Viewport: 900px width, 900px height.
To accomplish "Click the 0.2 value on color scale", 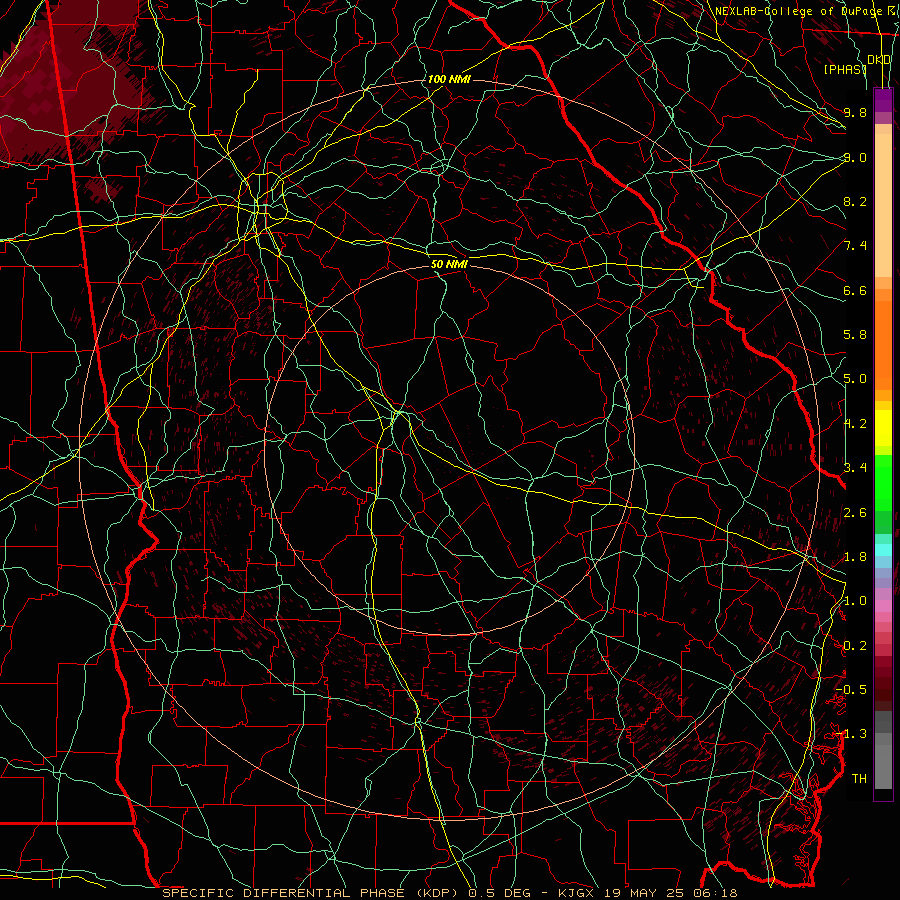I will [855, 646].
